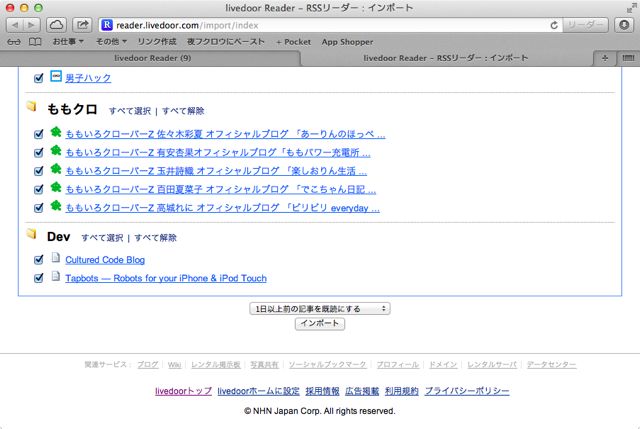The width and height of the screenshot is (640, 429).
Task: Click the インポート button
Action: 320,323
